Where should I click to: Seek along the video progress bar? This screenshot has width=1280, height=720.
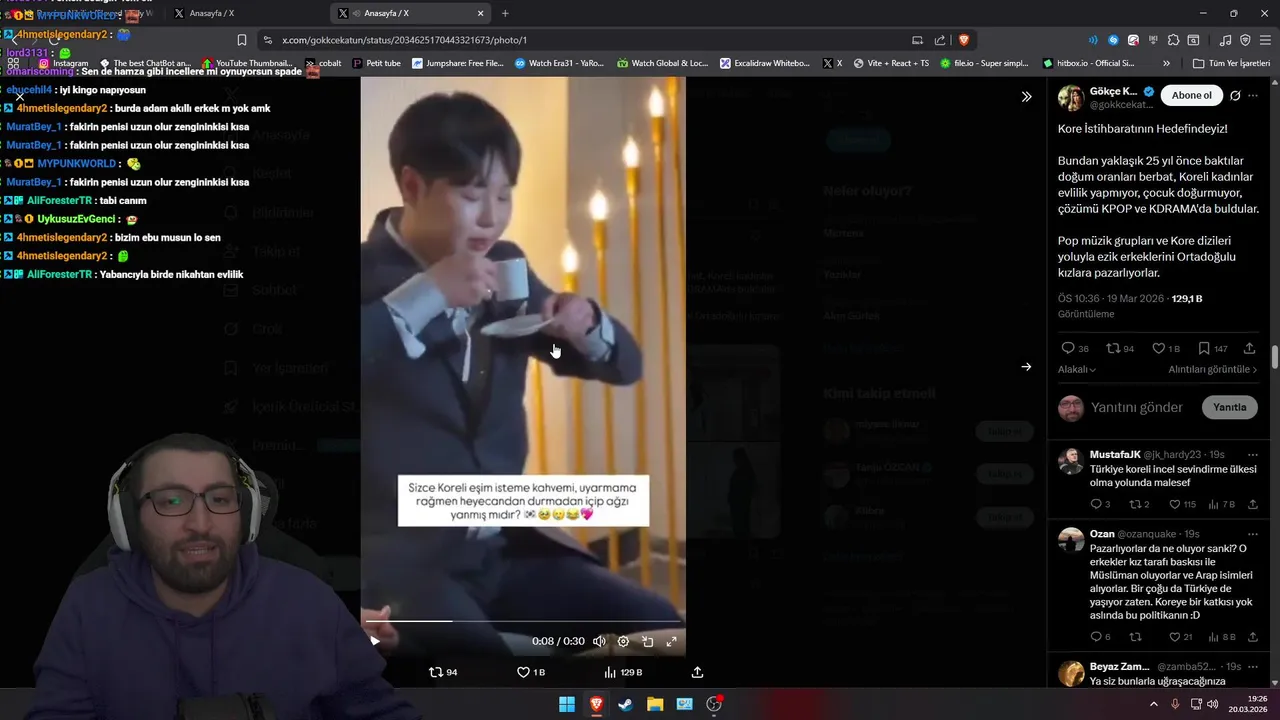tap(523, 621)
